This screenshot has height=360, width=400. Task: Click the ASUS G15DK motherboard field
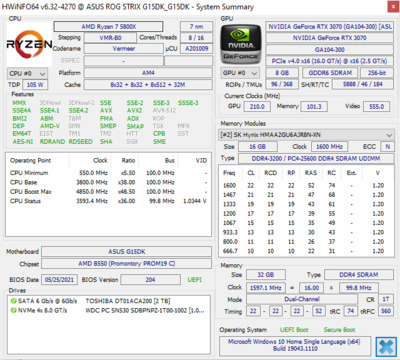[x=126, y=252]
